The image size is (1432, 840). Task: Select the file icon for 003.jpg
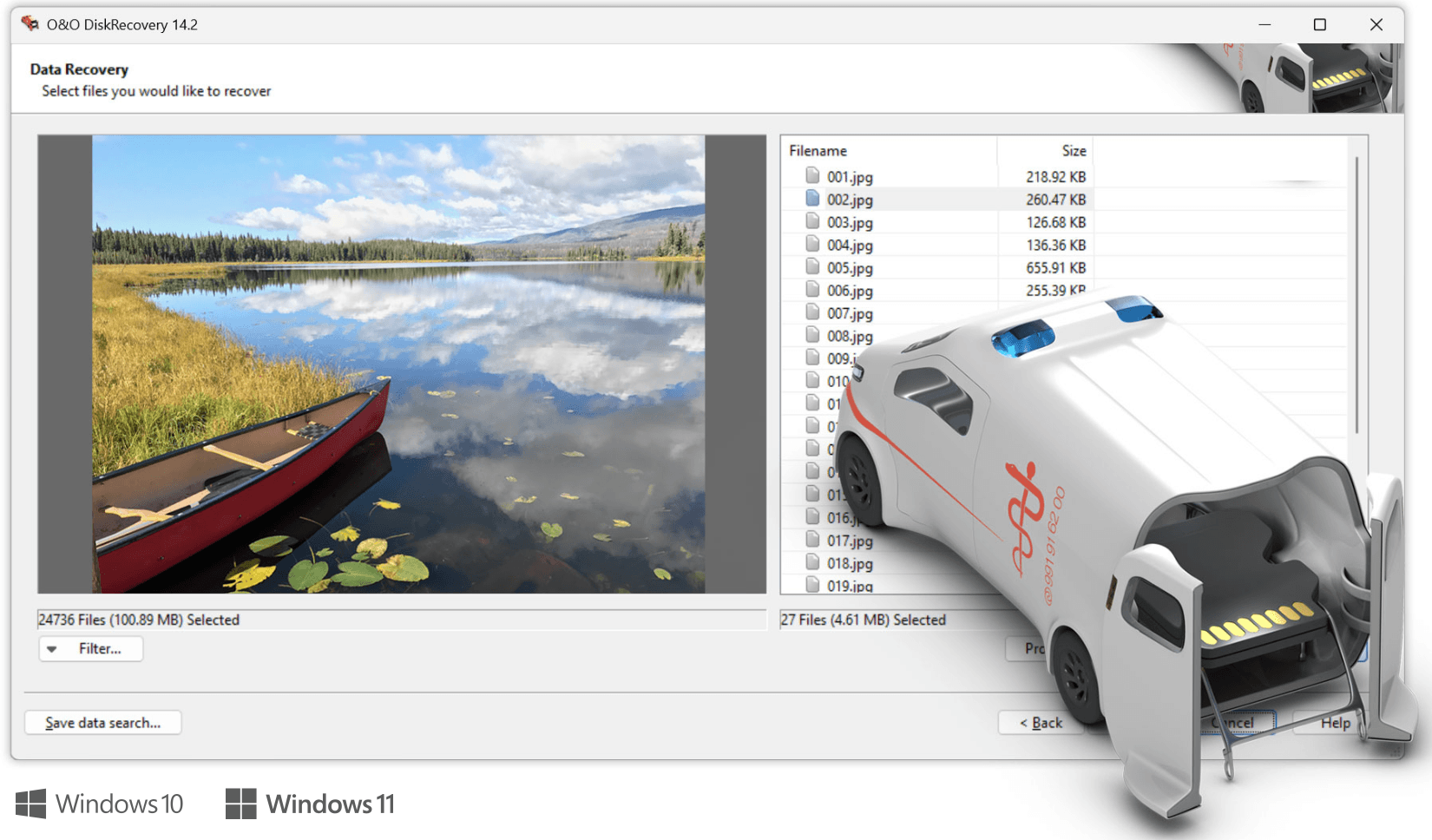[812, 221]
